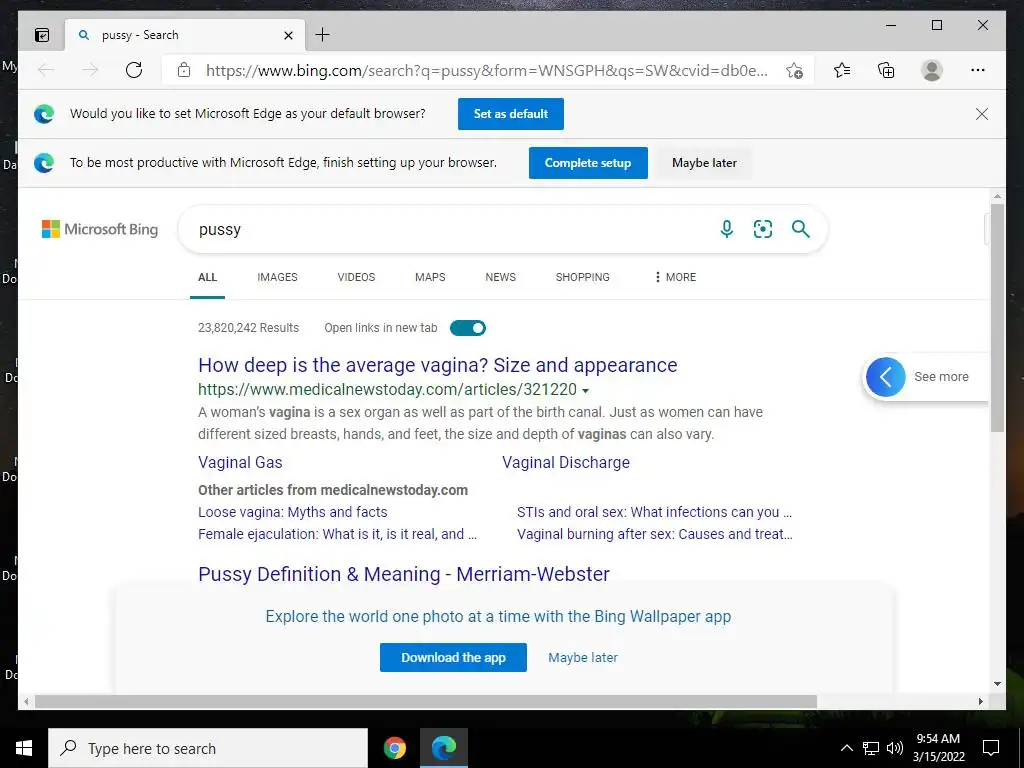
Task: Go forward with the forward arrow
Action: coord(90,70)
